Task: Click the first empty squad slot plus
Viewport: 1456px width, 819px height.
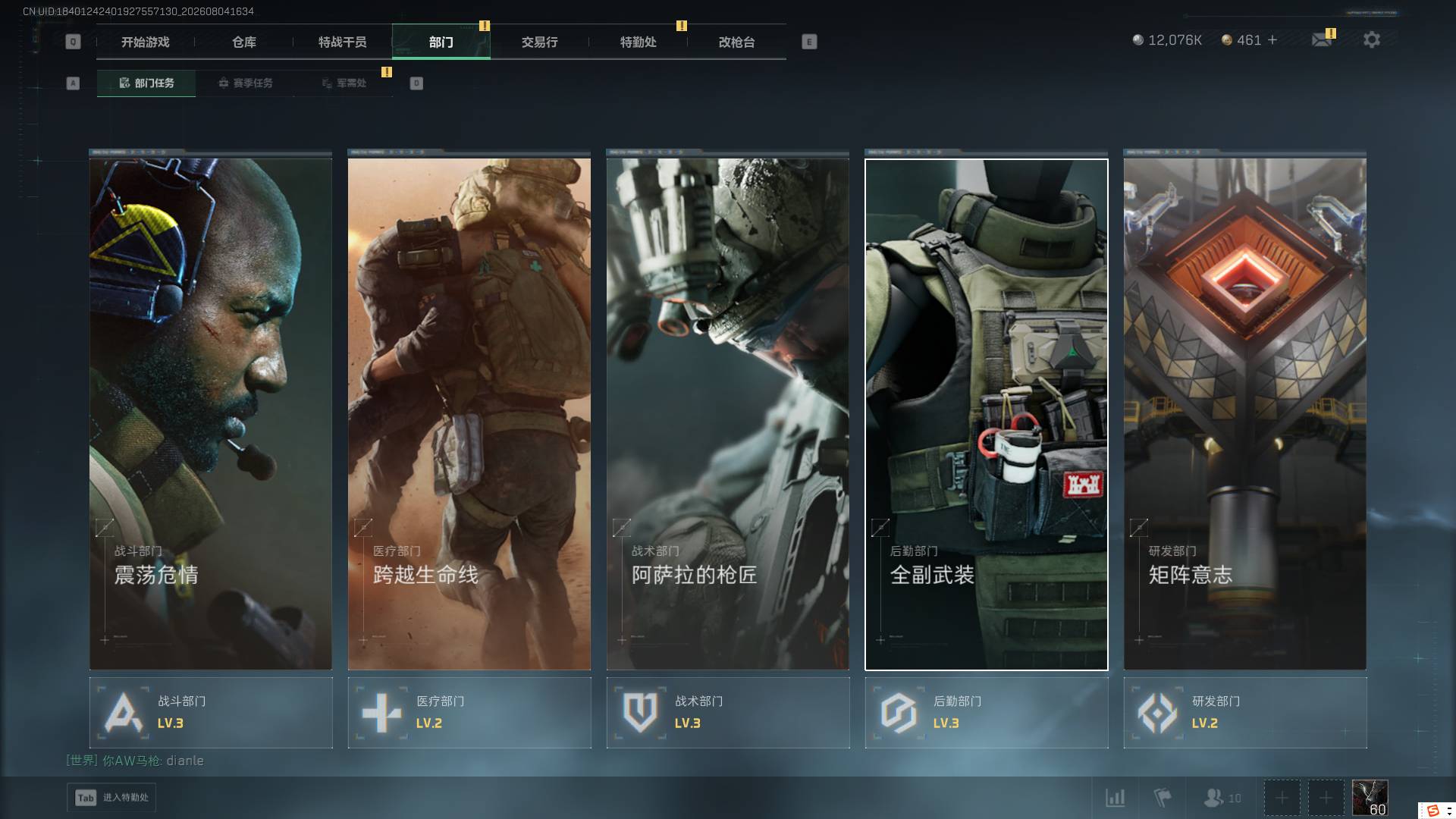Action: [1282, 798]
